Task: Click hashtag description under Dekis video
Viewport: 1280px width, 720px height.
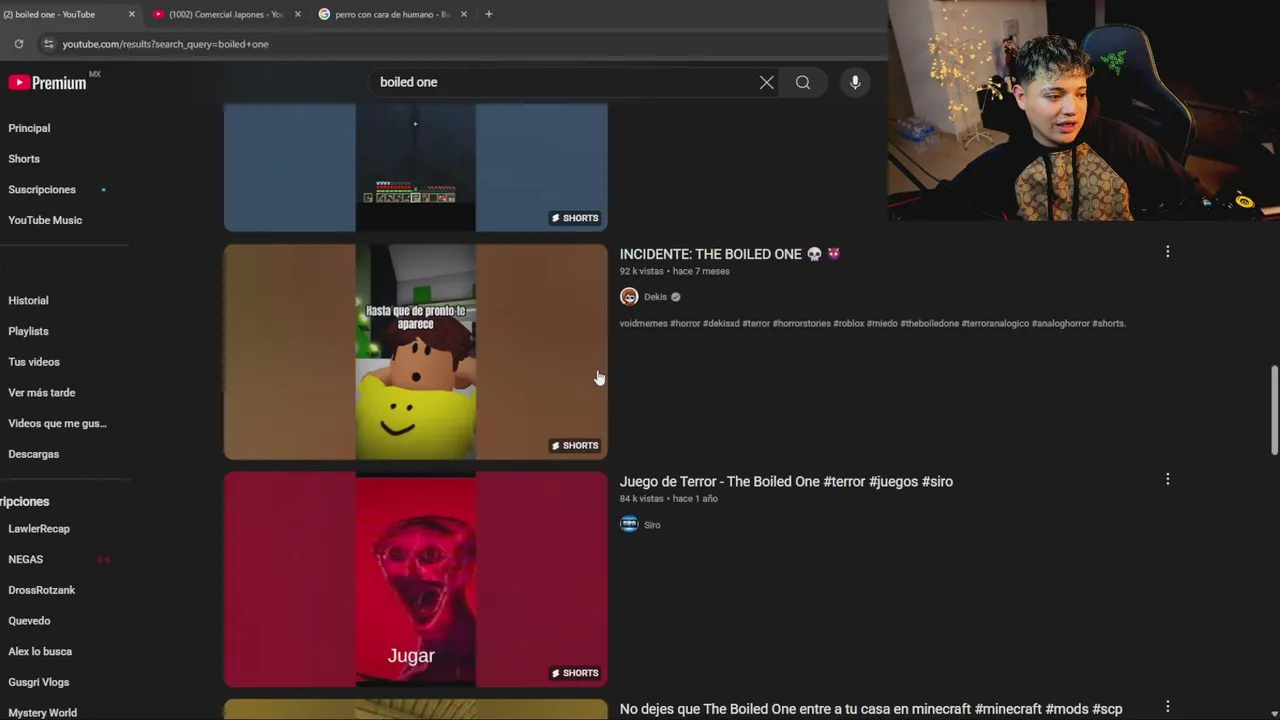Action: click(873, 324)
